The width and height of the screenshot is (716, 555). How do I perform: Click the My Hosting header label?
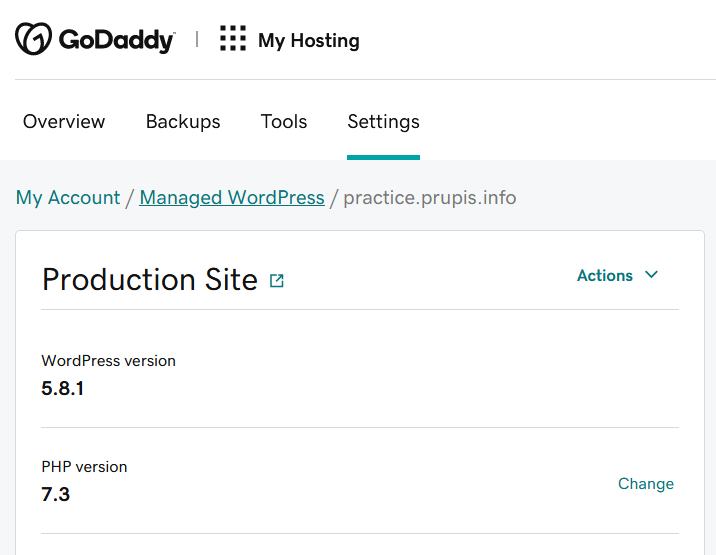point(309,40)
